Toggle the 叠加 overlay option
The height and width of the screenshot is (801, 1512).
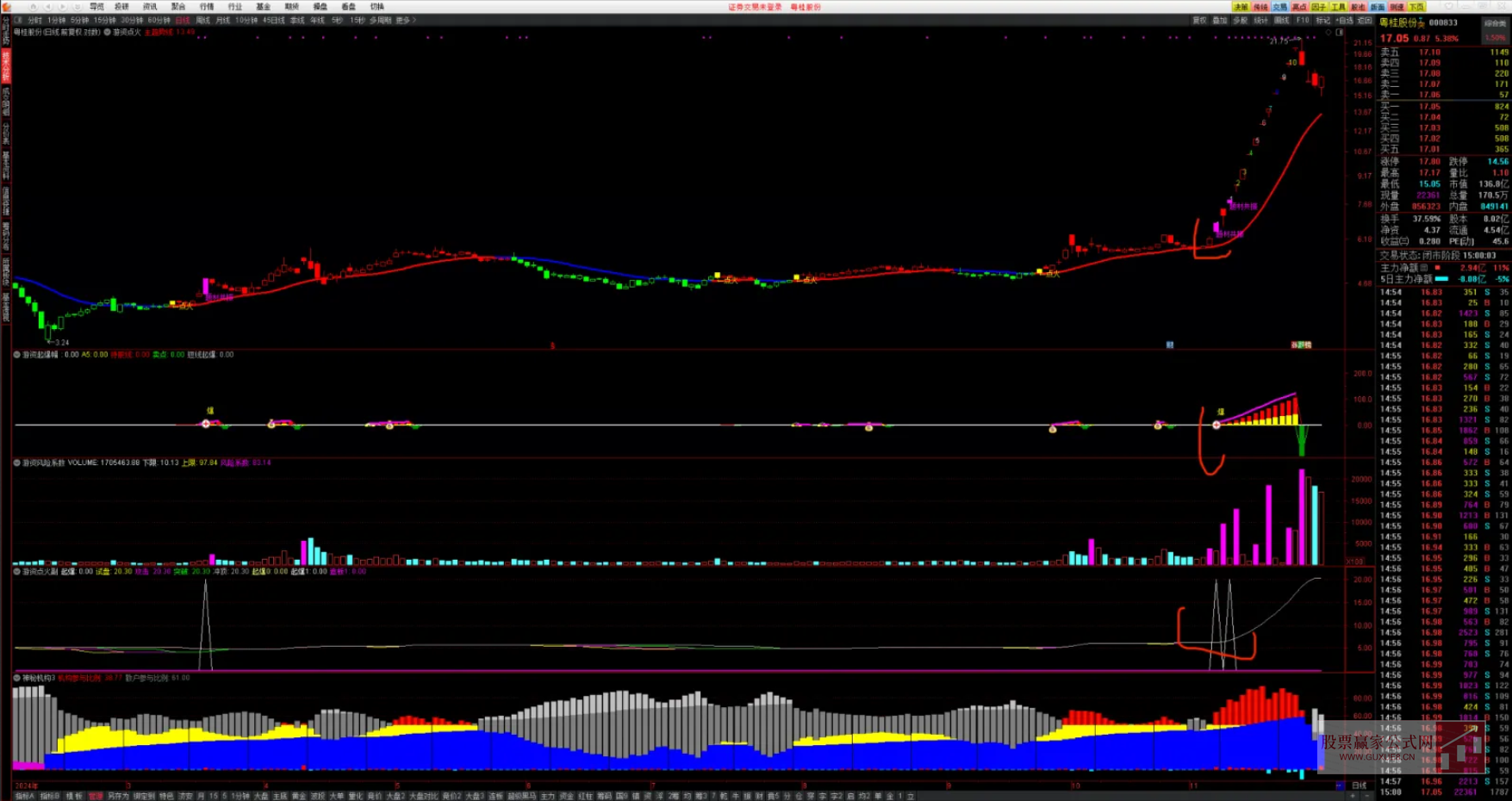[1220, 20]
